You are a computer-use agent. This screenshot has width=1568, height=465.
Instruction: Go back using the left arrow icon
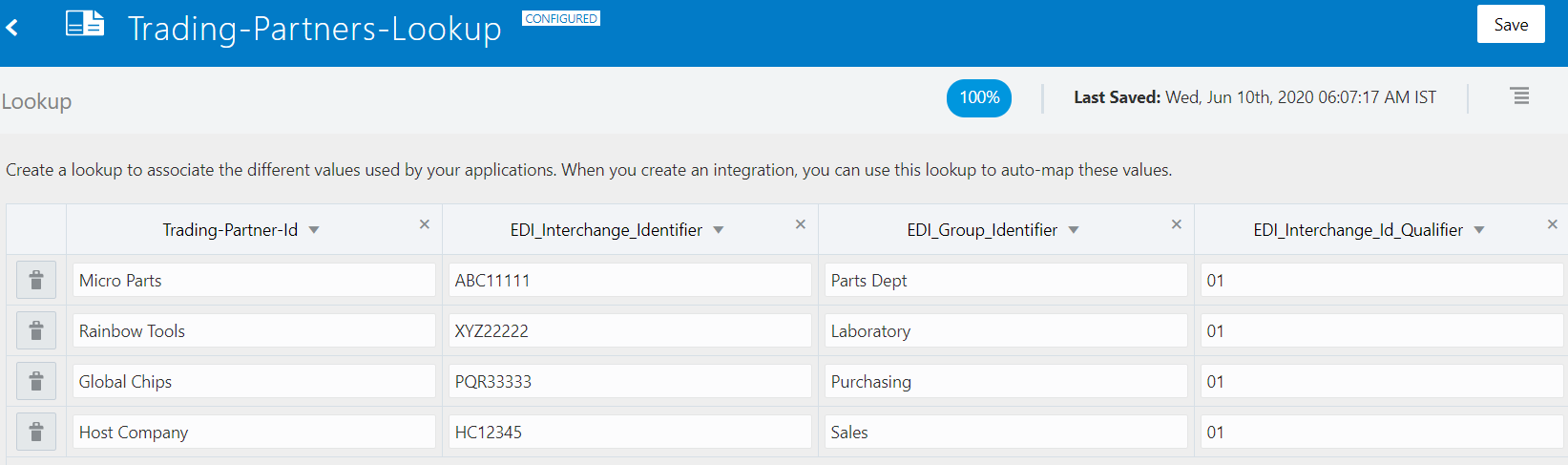click(x=12, y=28)
